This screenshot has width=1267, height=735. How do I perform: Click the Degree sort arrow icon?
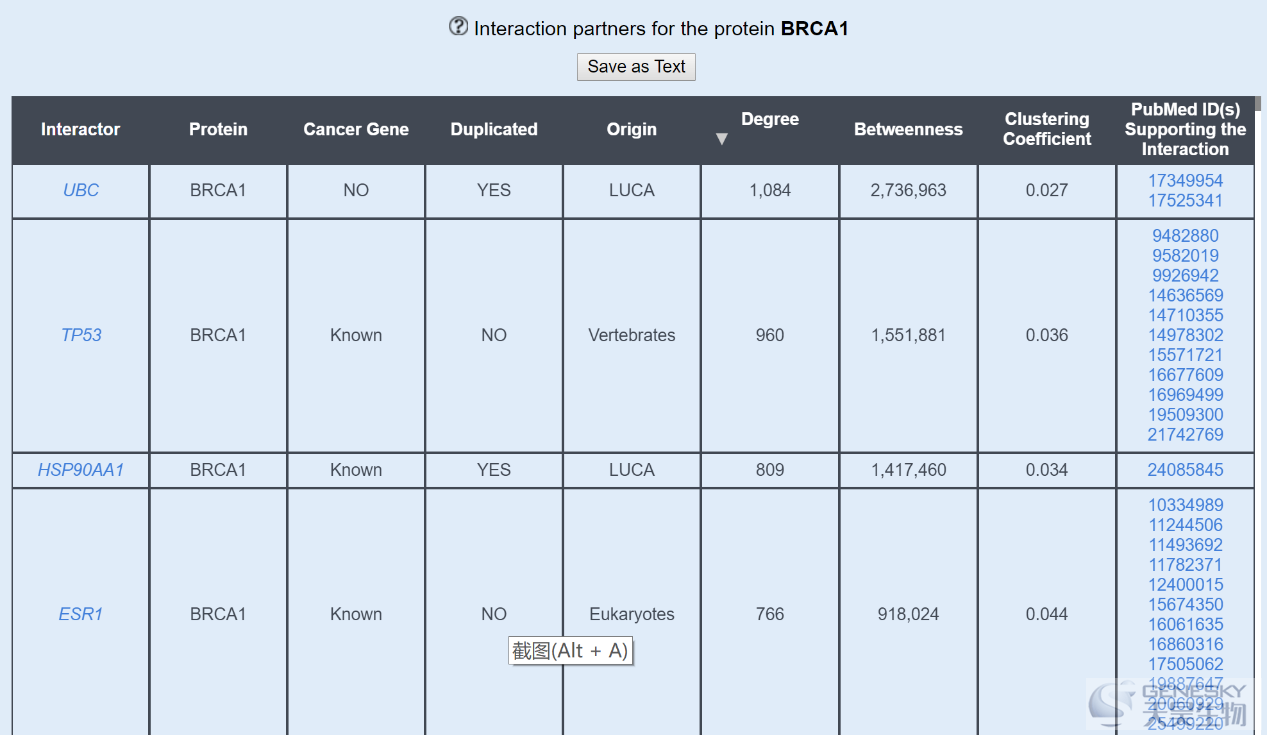pos(722,139)
